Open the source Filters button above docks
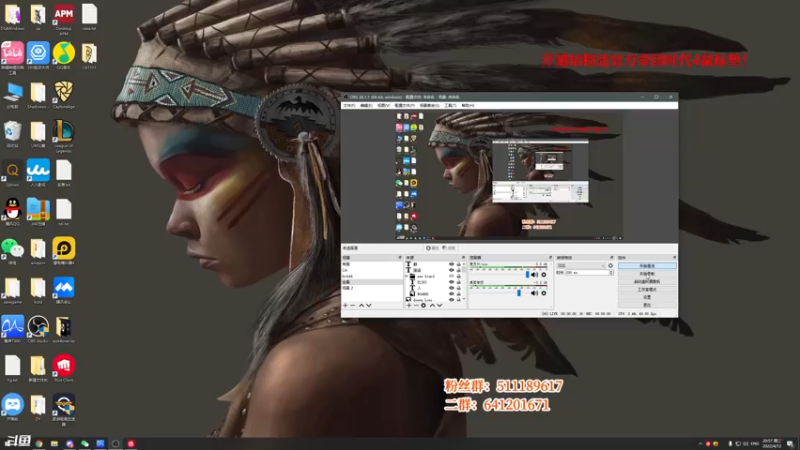Screen dimensions: 800x450 pos(449,248)
